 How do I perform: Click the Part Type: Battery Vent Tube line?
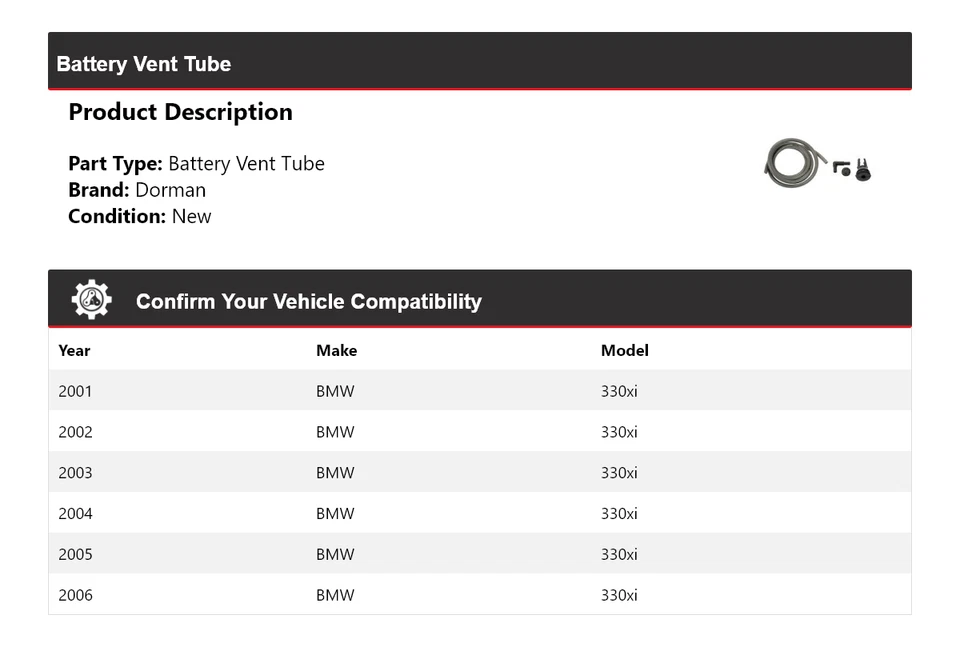(x=196, y=164)
